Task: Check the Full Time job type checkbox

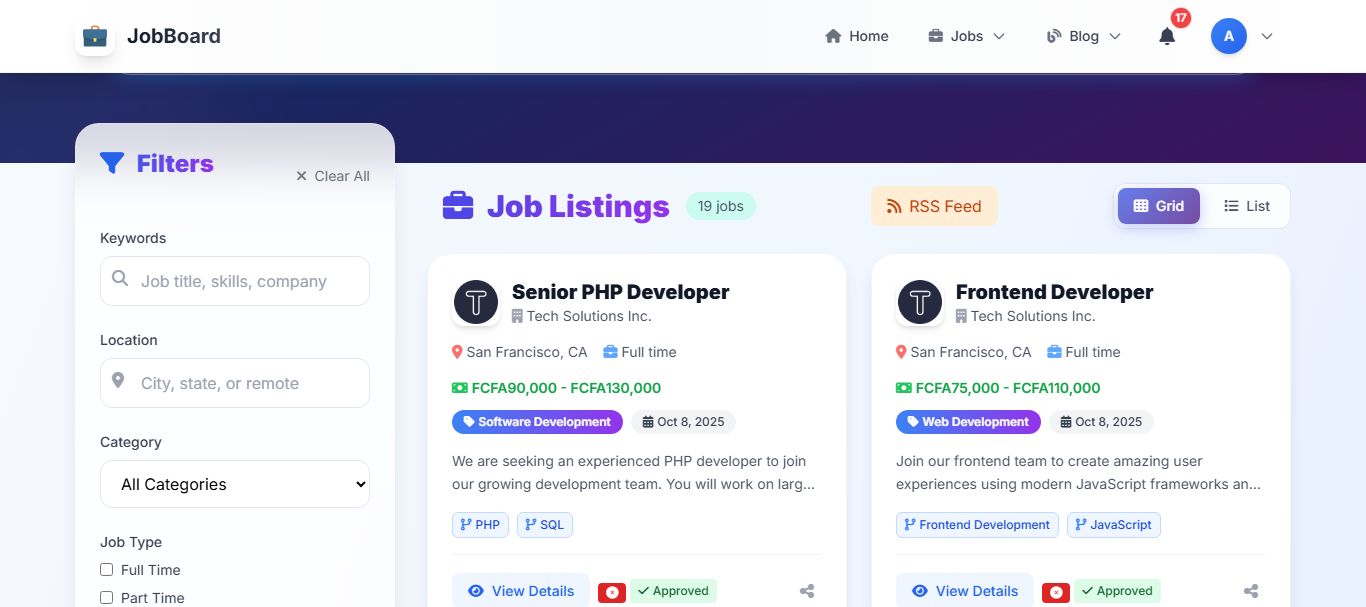Action: 107,570
